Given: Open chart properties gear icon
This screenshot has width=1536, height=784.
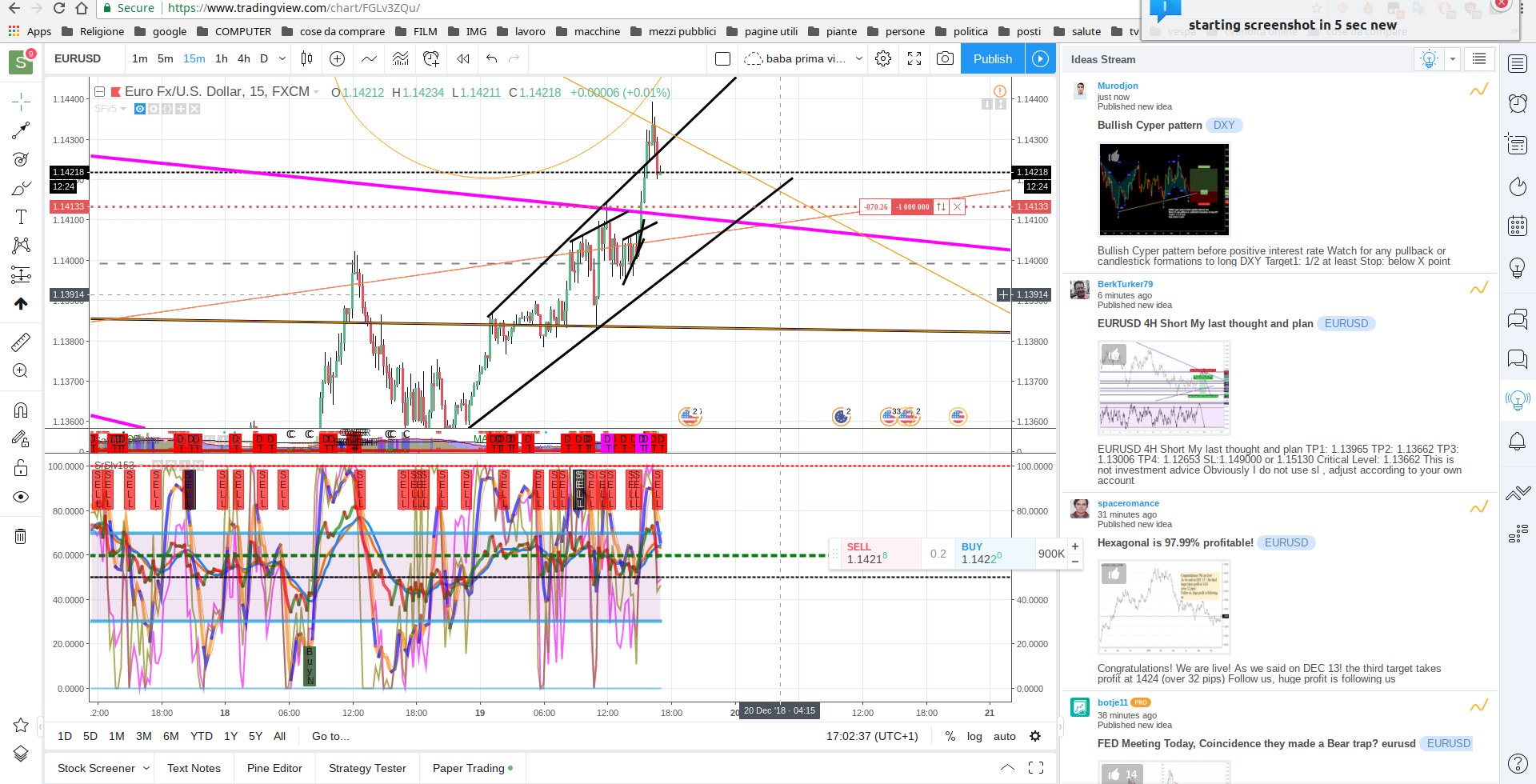Looking at the screenshot, I should point(883,58).
